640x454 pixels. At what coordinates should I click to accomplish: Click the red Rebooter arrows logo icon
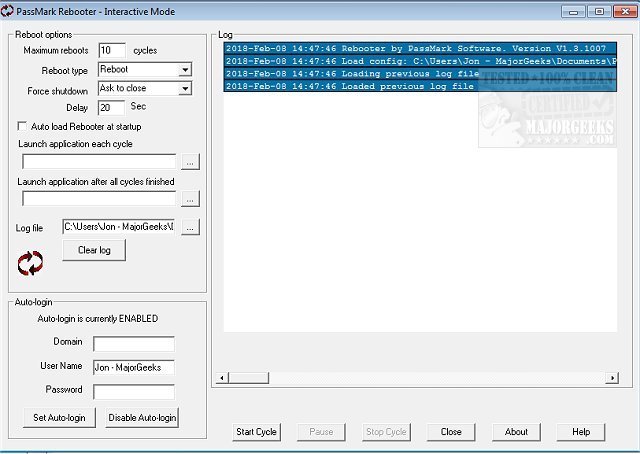pyautogui.click(x=30, y=263)
